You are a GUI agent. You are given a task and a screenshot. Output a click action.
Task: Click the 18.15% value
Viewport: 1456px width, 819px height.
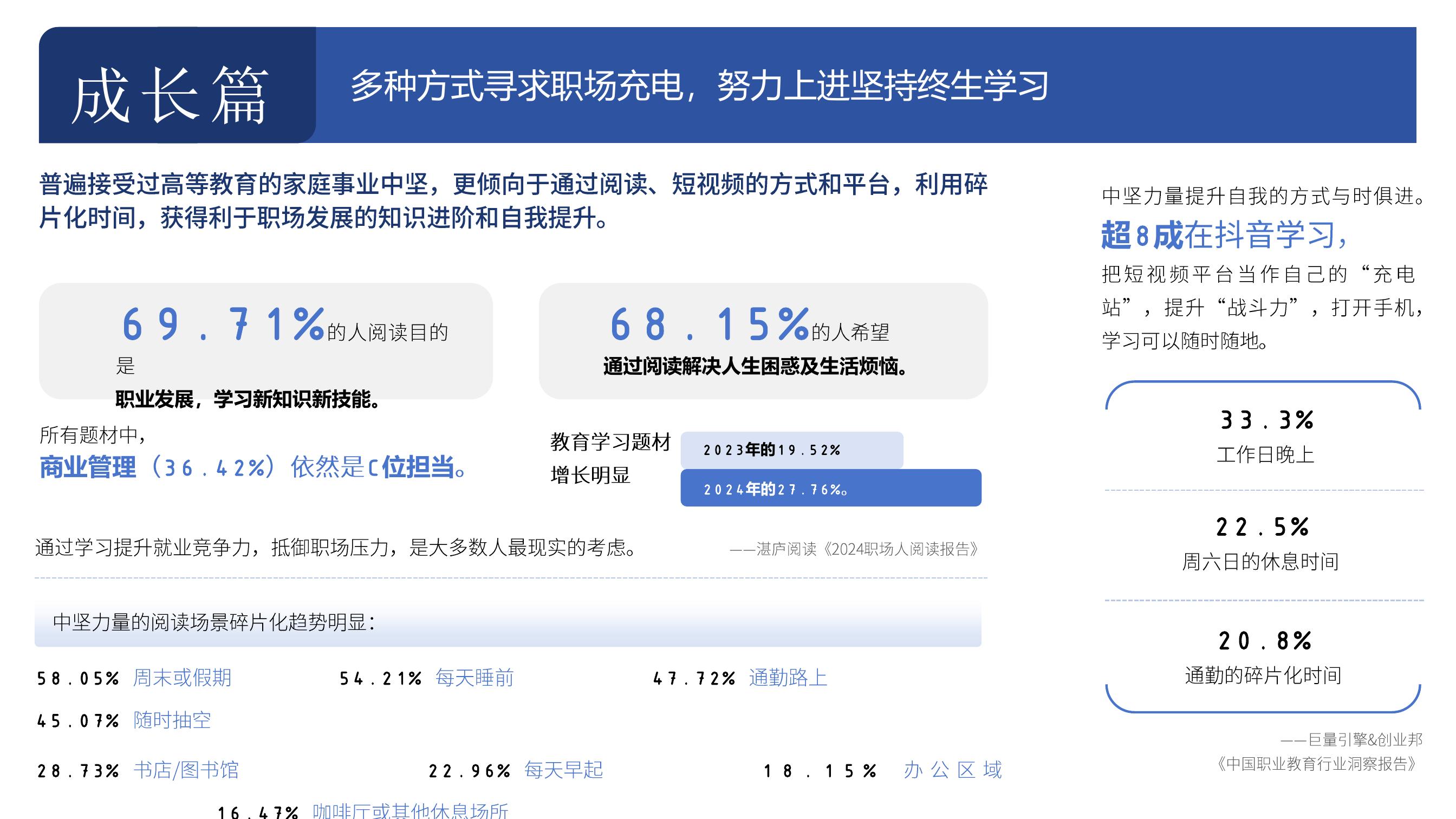820,770
